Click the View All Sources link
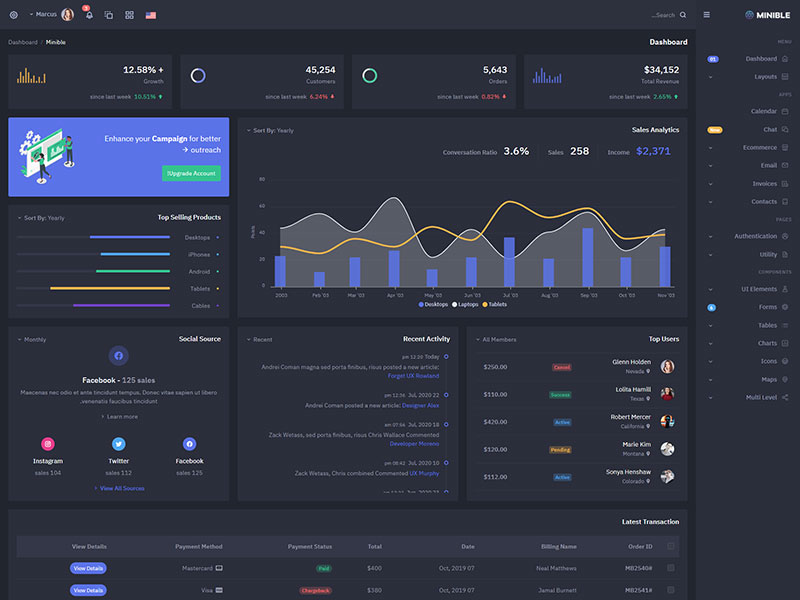Image resolution: width=800 pixels, height=600 pixels. coord(121,488)
